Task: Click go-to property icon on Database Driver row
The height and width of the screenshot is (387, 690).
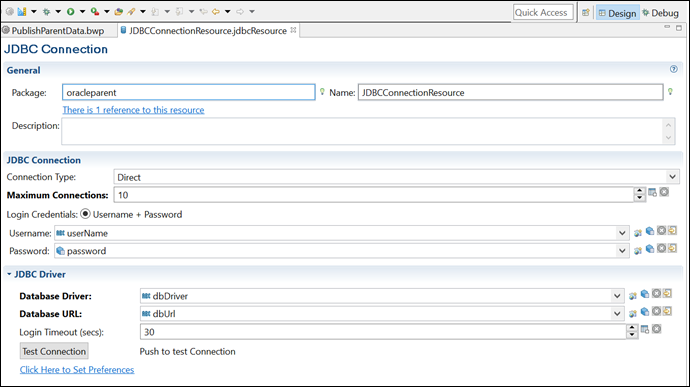Action: (x=667, y=293)
